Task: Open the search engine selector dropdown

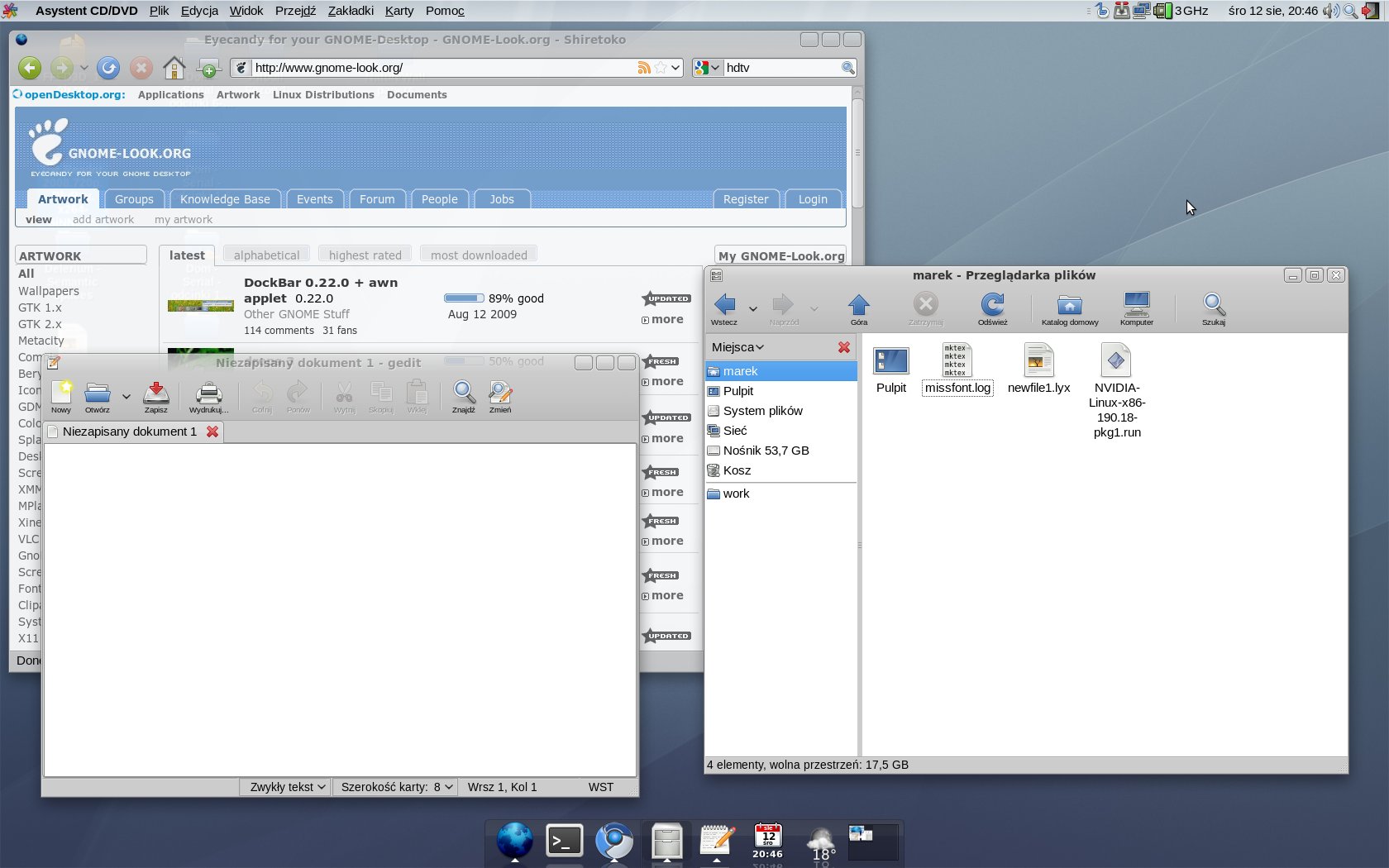Action: coord(707,68)
